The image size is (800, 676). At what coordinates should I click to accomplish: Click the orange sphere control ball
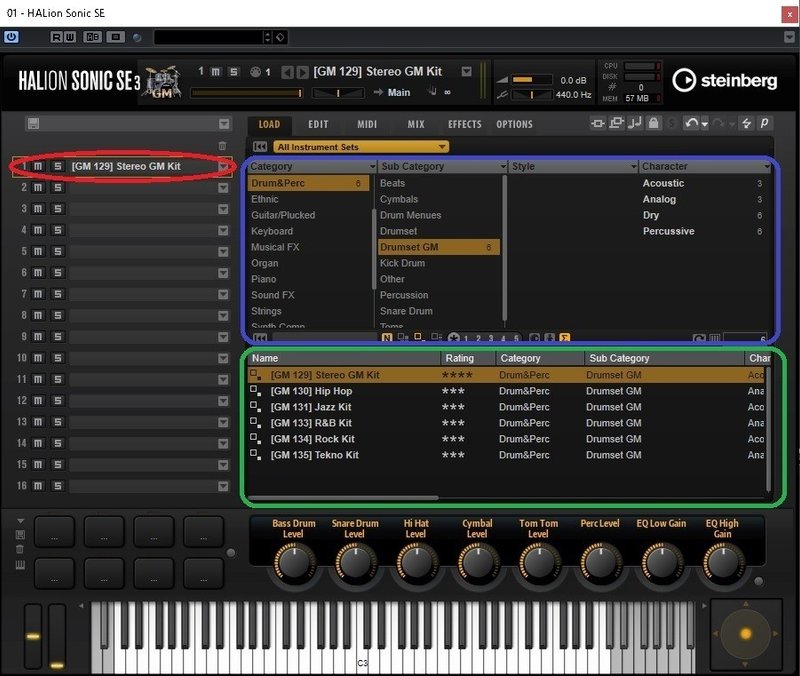pyautogui.click(x=745, y=634)
